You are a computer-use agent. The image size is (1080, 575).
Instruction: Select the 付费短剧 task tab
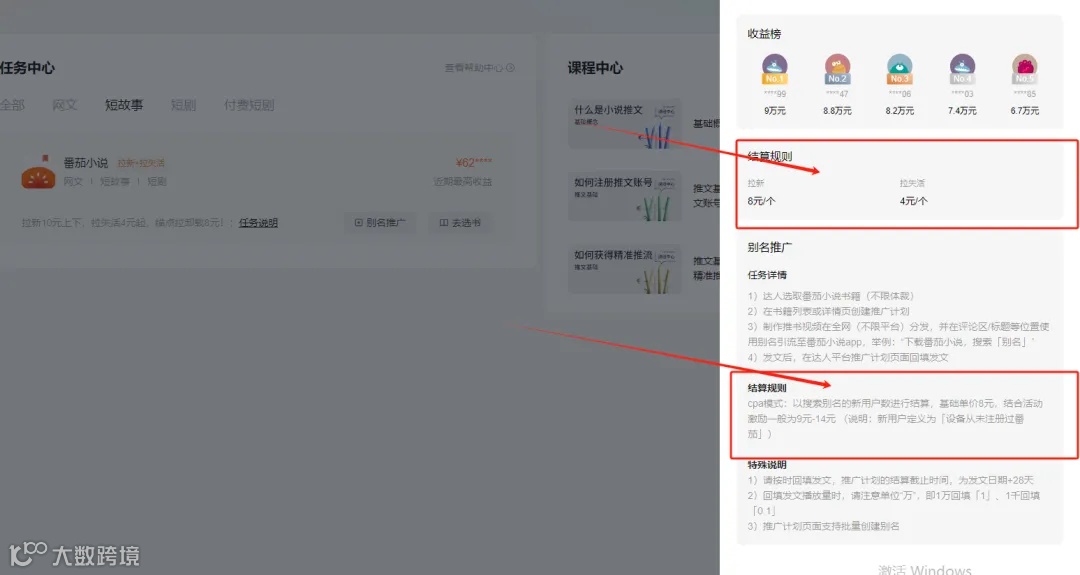(x=249, y=105)
